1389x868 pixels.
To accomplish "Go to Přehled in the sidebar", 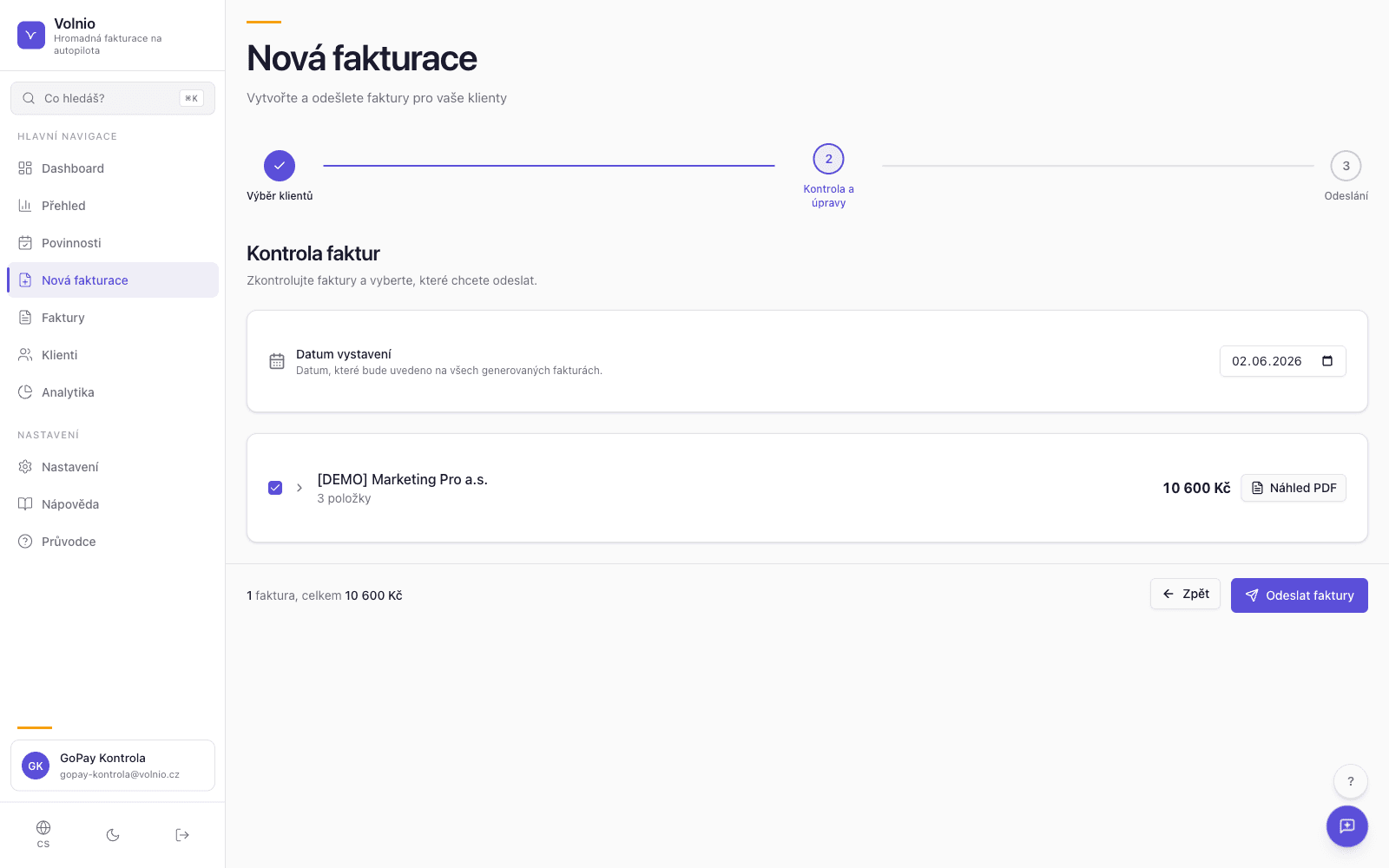I will point(113,206).
